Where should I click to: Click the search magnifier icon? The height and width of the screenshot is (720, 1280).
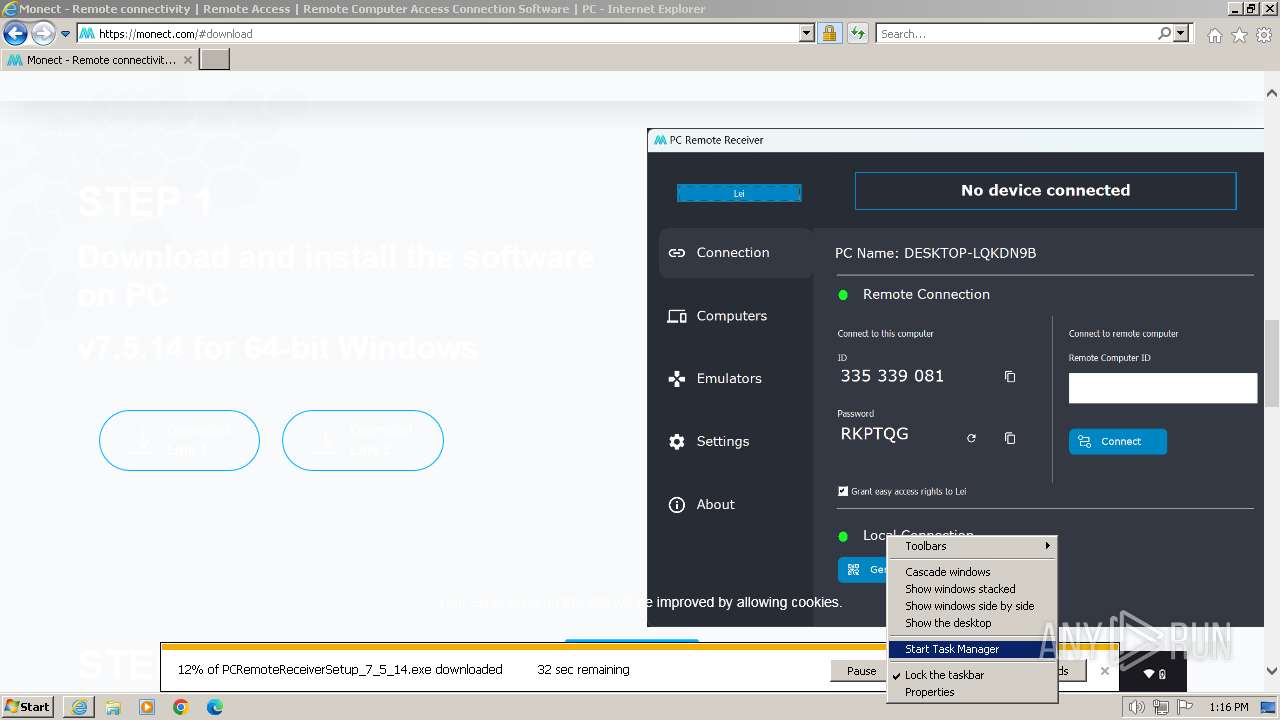pyautogui.click(x=1164, y=34)
